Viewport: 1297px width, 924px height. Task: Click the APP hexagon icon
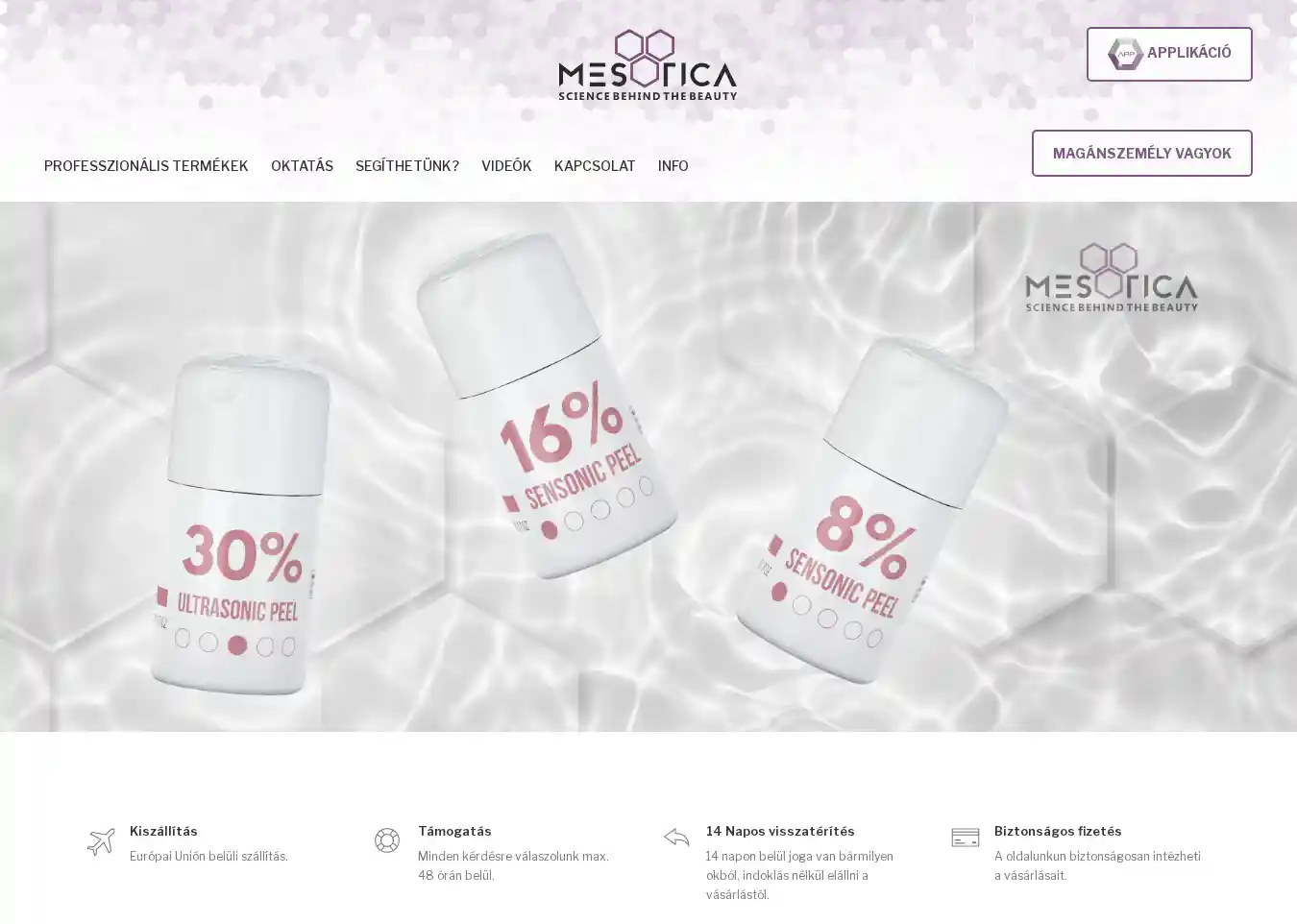1125,54
